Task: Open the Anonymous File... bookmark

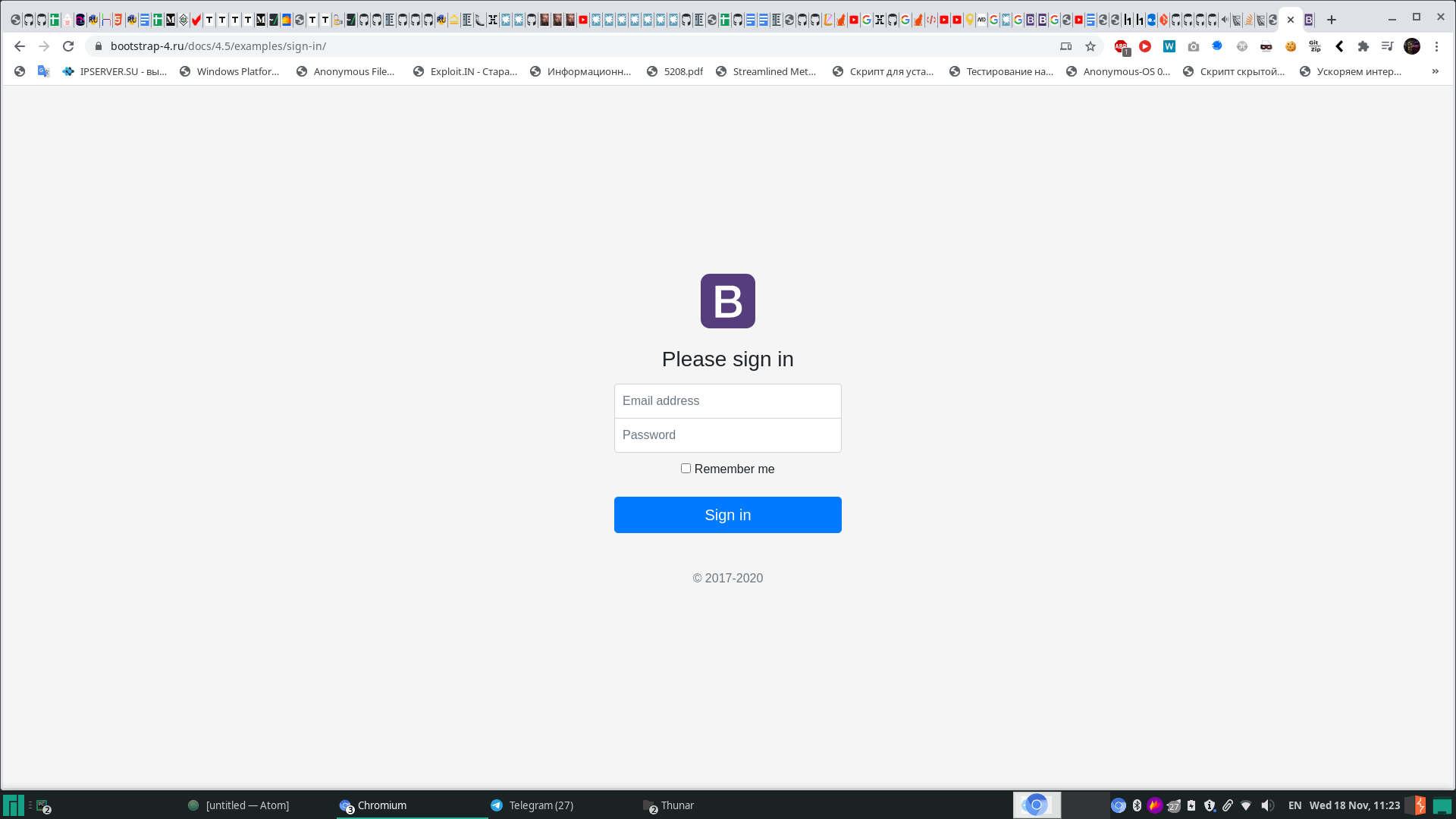Action: pyautogui.click(x=346, y=71)
